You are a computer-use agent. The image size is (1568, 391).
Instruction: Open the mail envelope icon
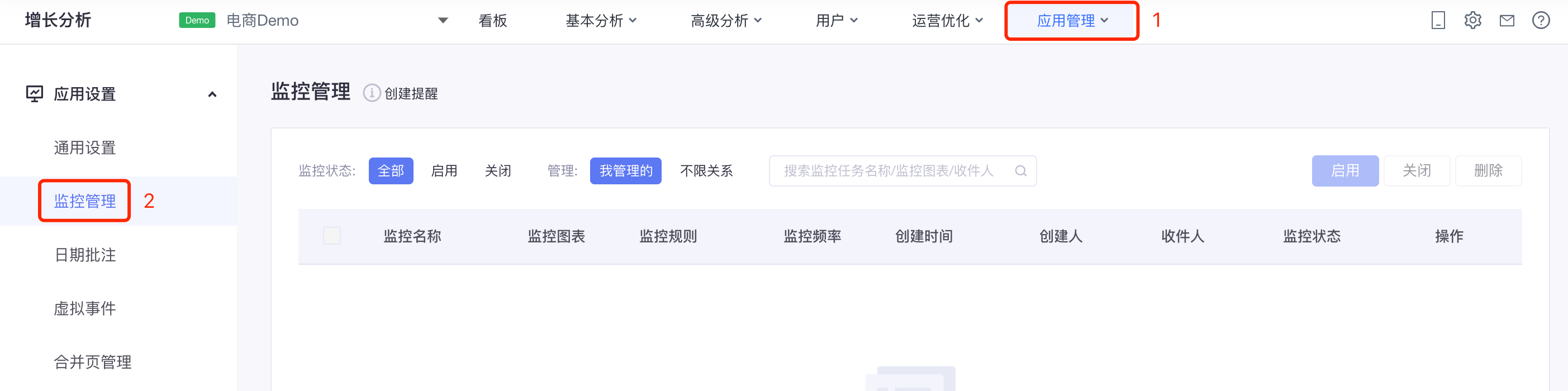coord(1507,21)
